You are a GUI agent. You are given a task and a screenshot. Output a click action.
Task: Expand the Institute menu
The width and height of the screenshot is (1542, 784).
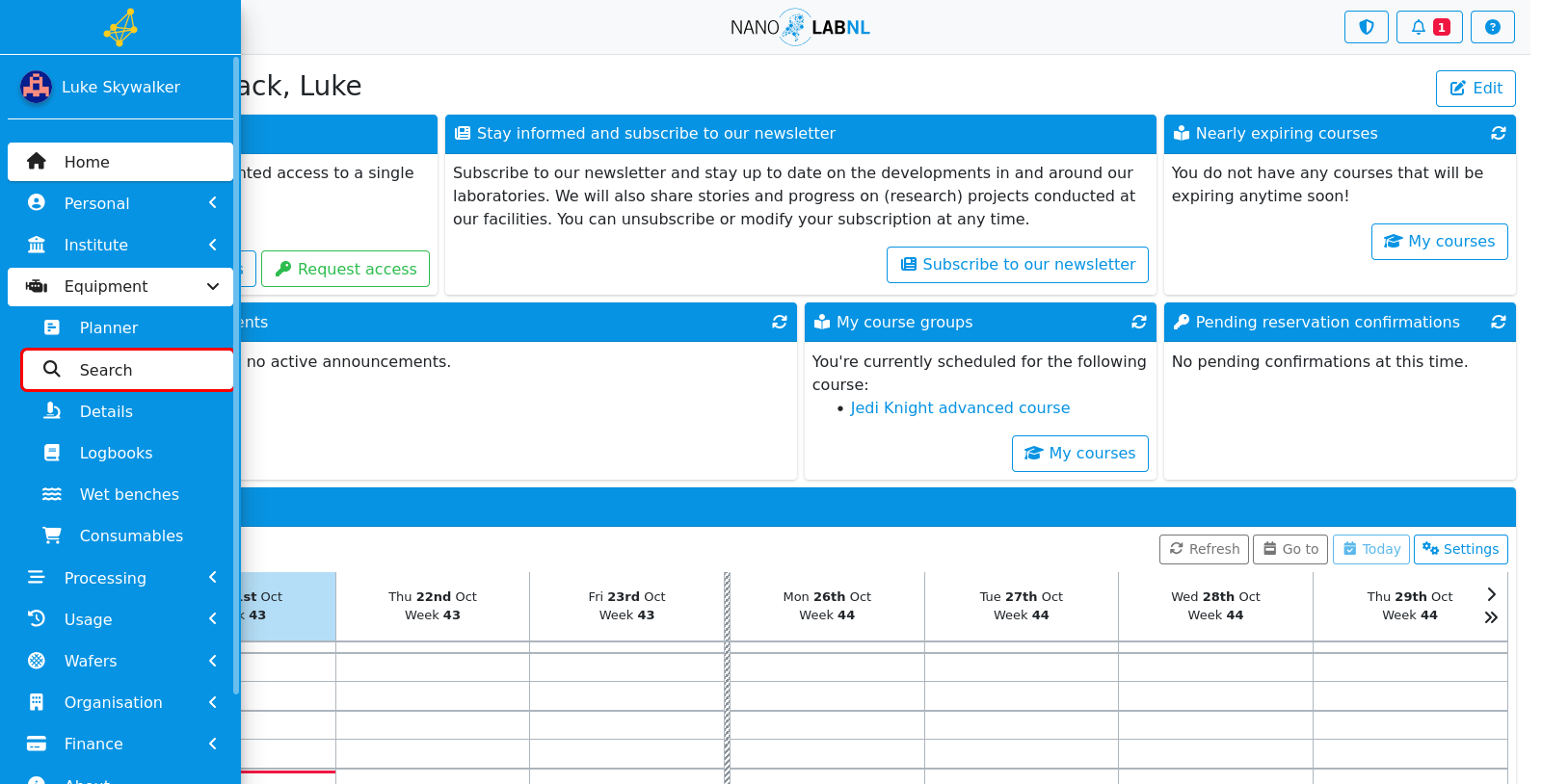120,245
